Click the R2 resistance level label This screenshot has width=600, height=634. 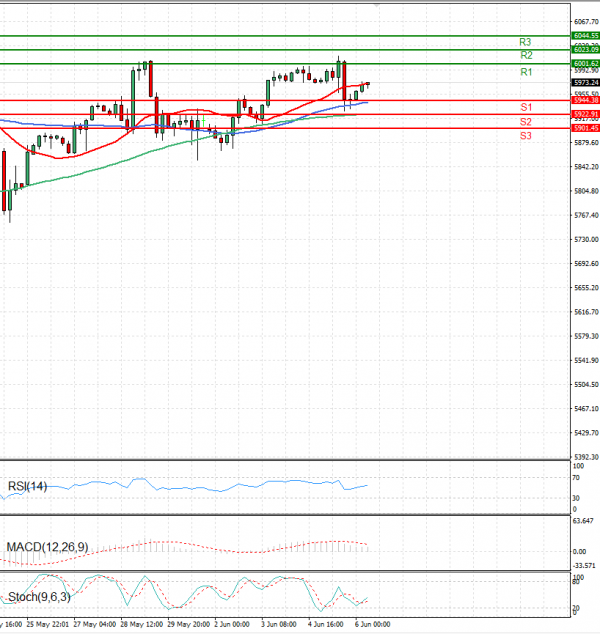point(525,56)
